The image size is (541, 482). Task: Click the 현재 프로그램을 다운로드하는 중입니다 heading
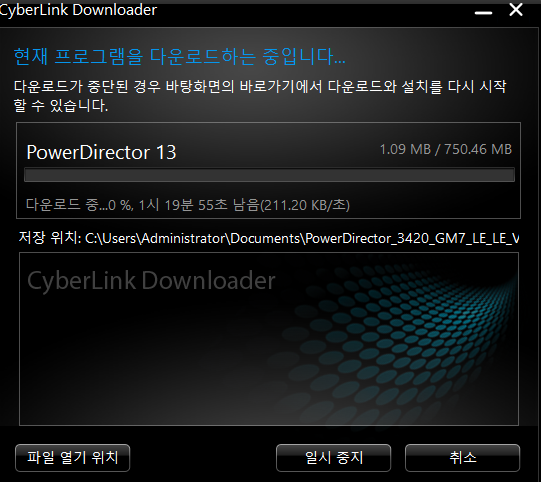coord(179,57)
